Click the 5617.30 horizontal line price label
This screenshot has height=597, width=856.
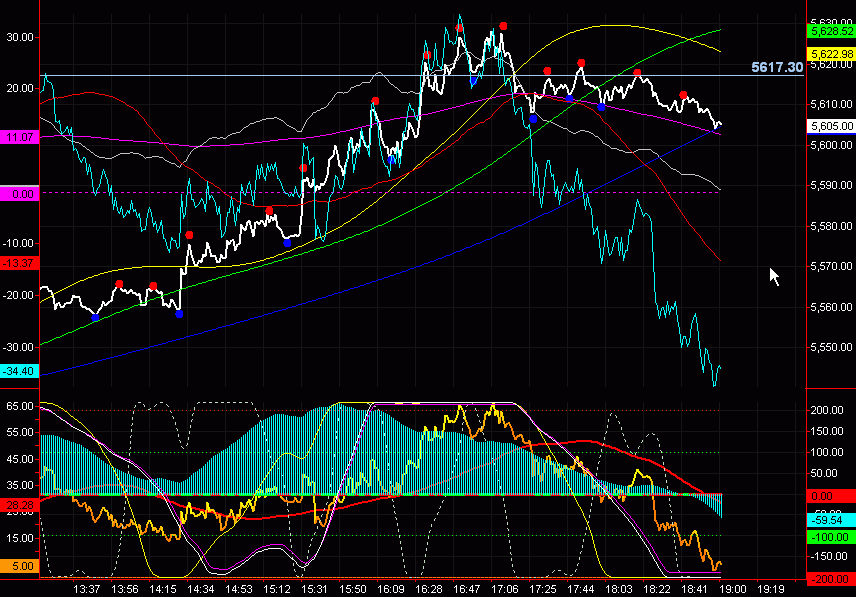(x=777, y=67)
